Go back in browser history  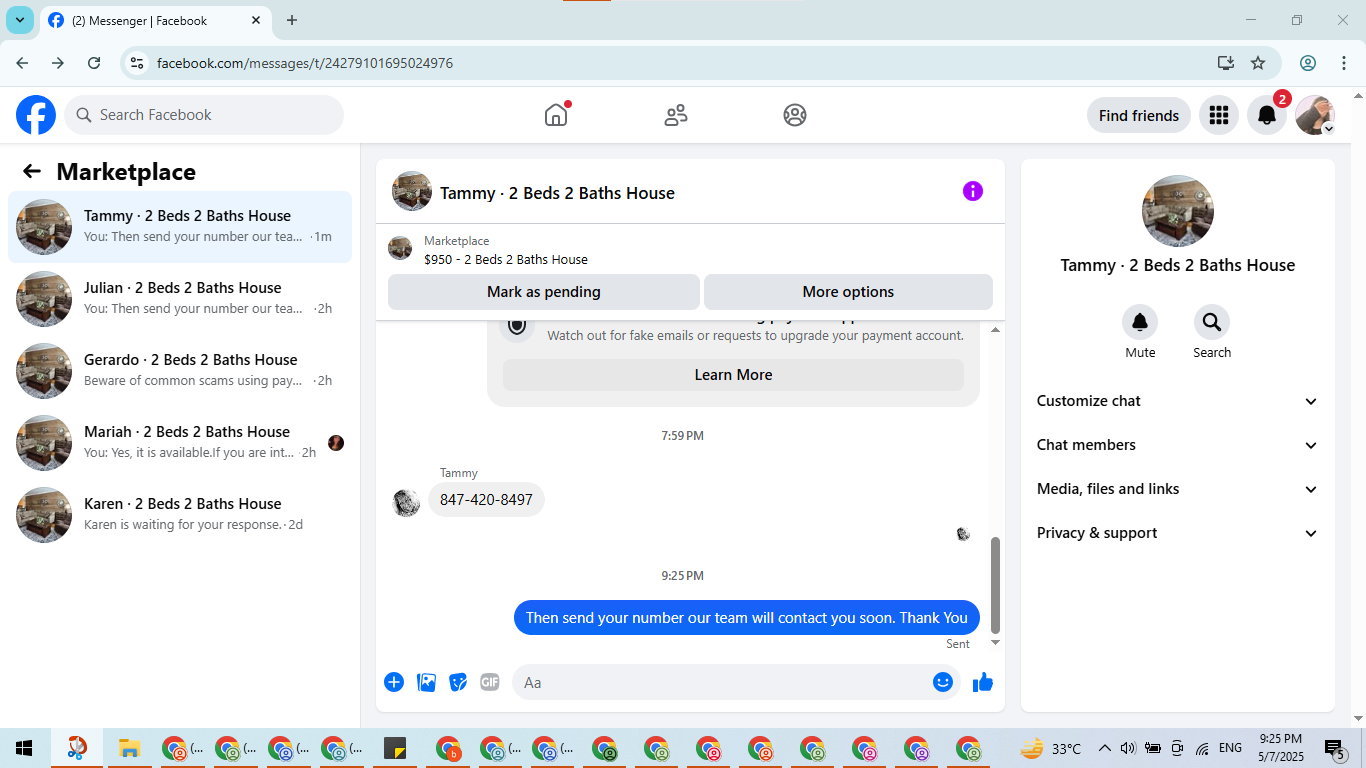(22, 63)
